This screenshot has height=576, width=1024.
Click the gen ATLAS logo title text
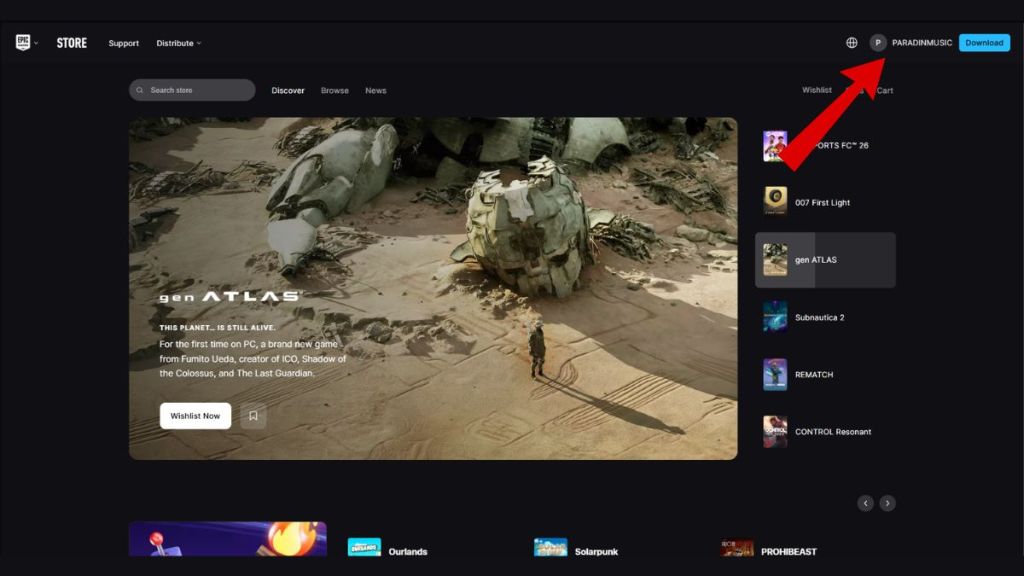(x=230, y=297)
